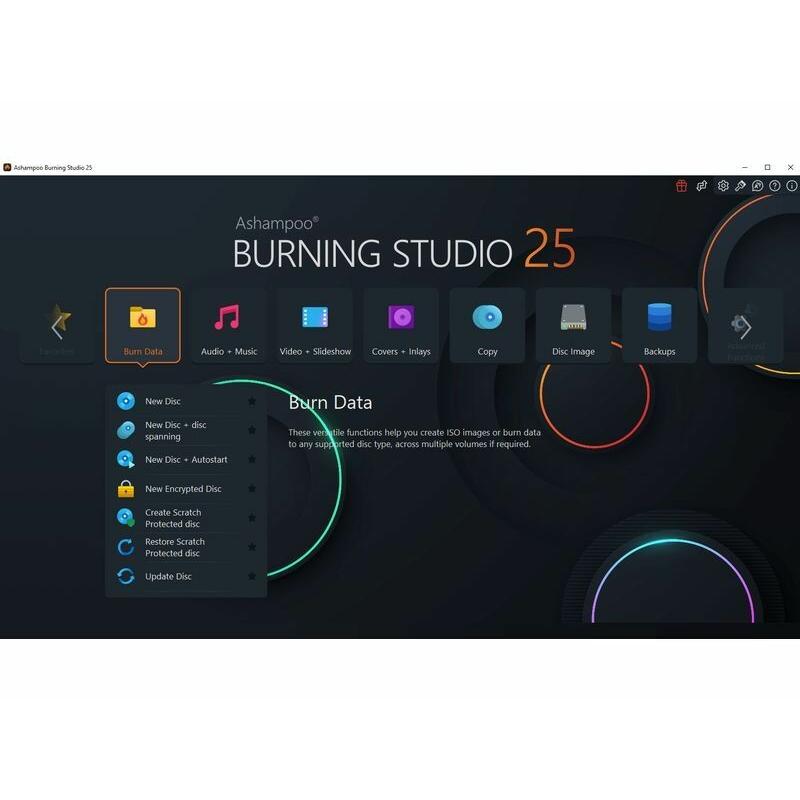Image resolution: width=800 pixels, height=800 pixels.
Task: Click the Ashampoo app icon in title bar
Action: click(x=7, y=167)
